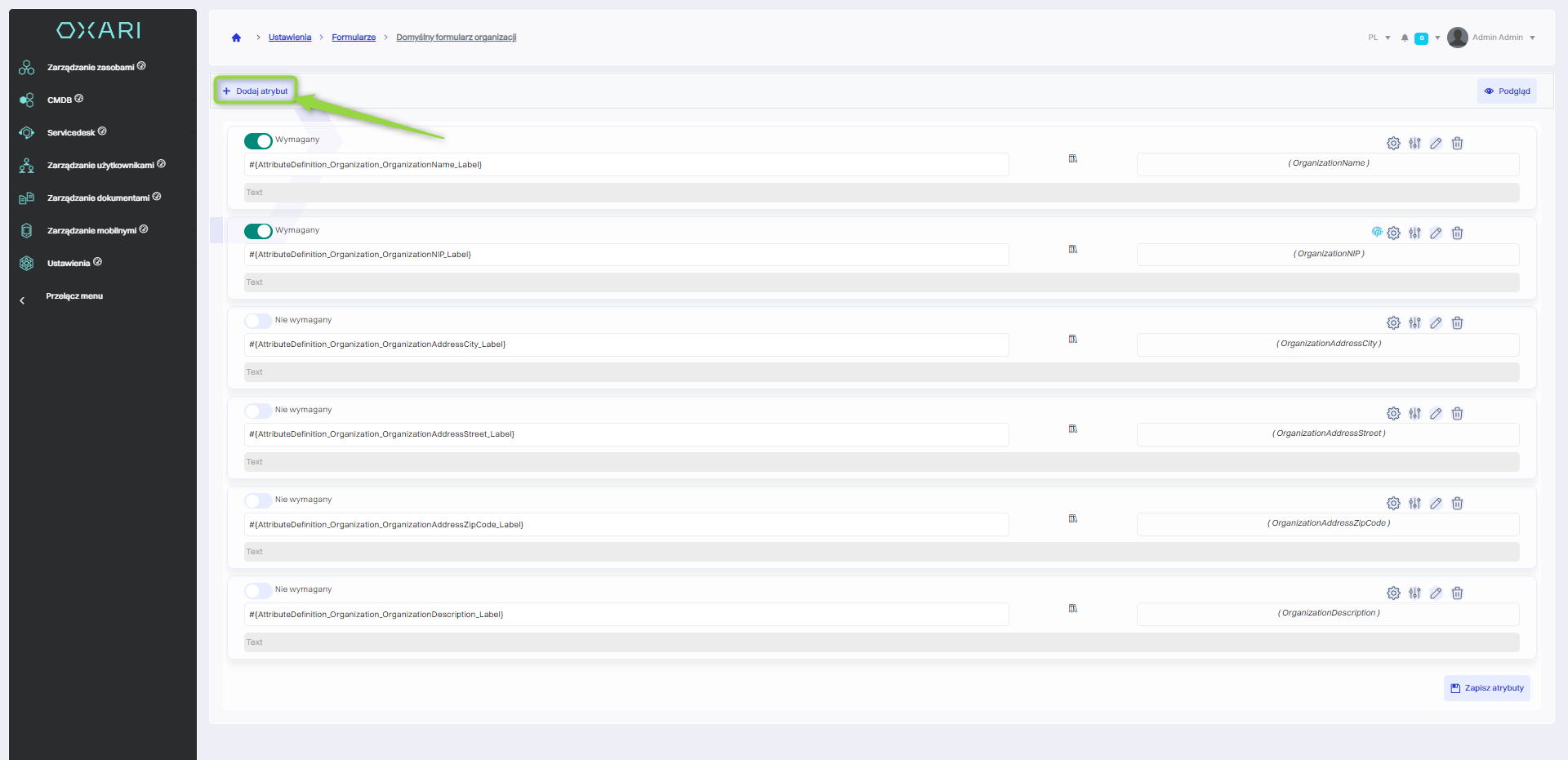Click fingerprint icon in OrganizationNIP row
This screenshot has height=760, width=1568.
[x=1377, y=233]
